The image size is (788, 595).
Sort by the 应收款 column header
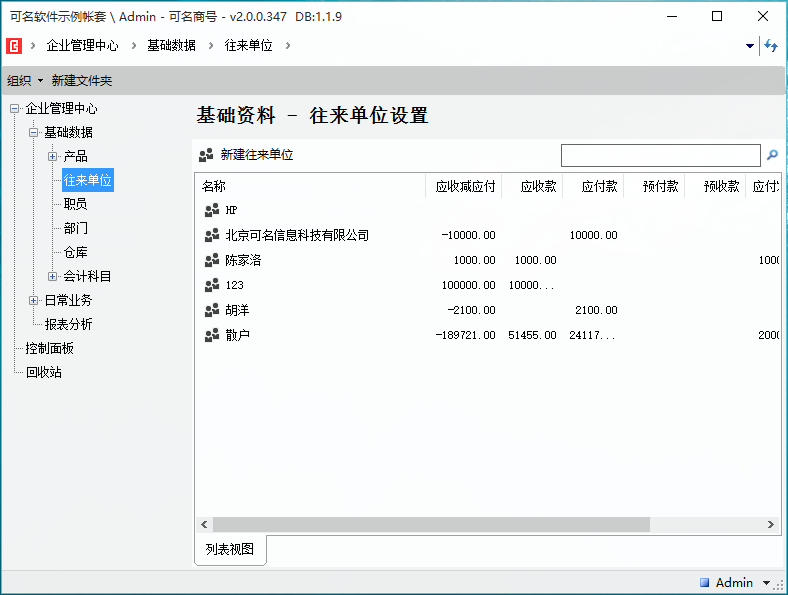(x=532, y=186)
